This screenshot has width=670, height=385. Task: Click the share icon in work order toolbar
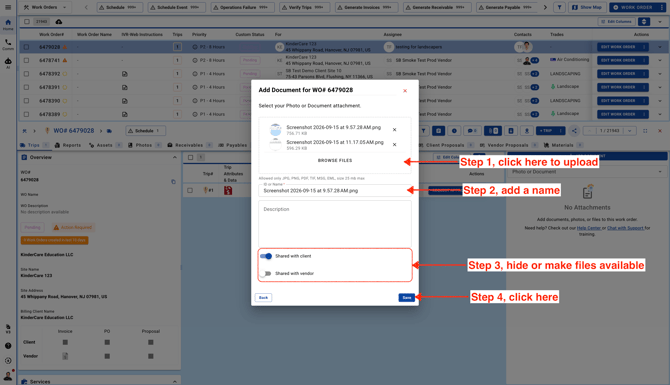[574, 131]
